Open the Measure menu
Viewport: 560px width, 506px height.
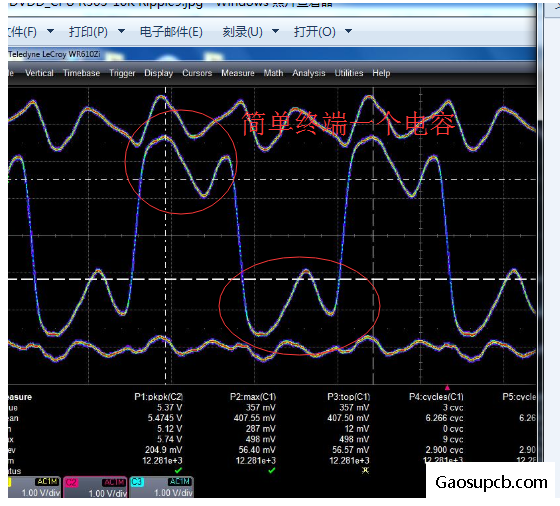(x=238, y=73)
